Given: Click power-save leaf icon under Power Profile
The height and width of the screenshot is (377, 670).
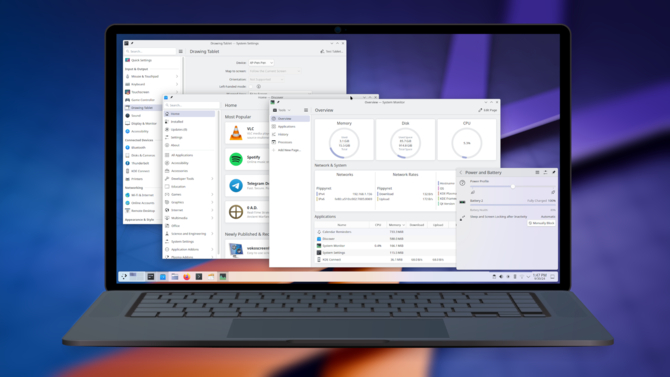Looking at the screenshot, I should [473, 192].
